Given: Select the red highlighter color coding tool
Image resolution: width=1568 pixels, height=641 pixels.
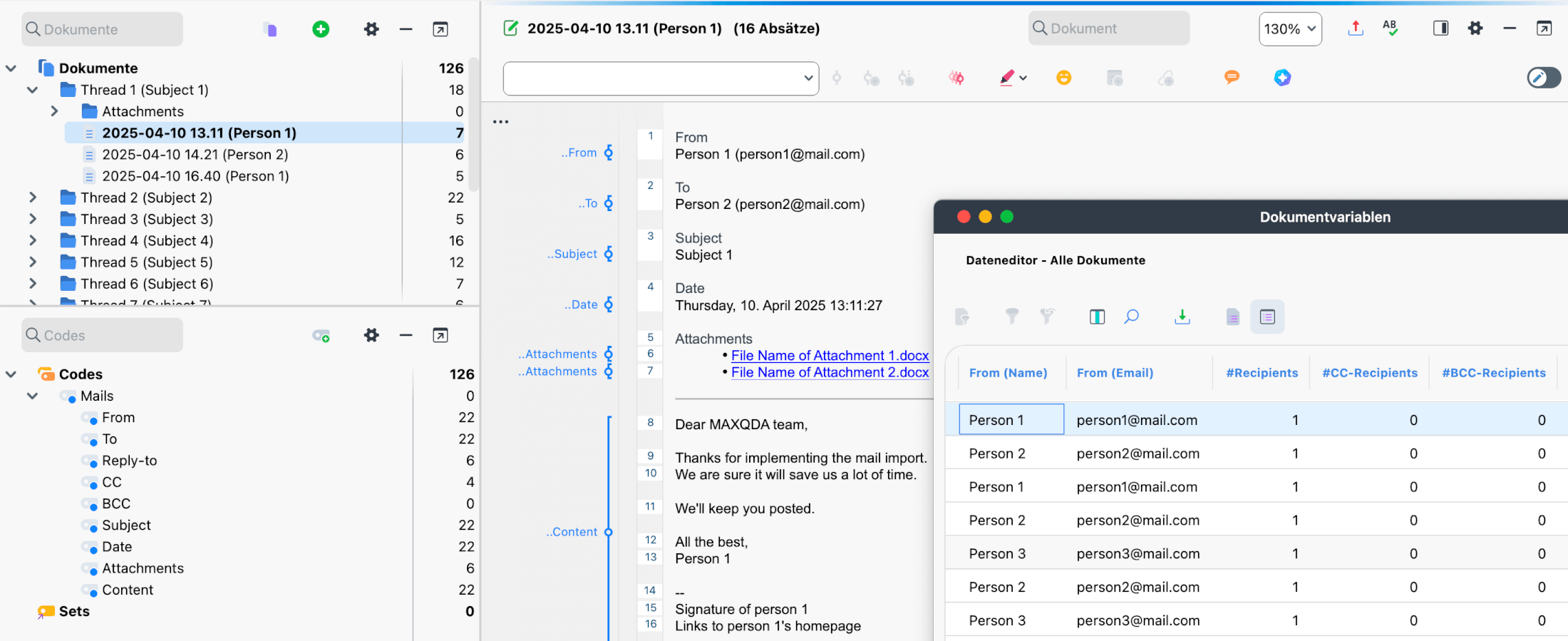Looking at the screenshot, I should click(x=1006, y=78).
